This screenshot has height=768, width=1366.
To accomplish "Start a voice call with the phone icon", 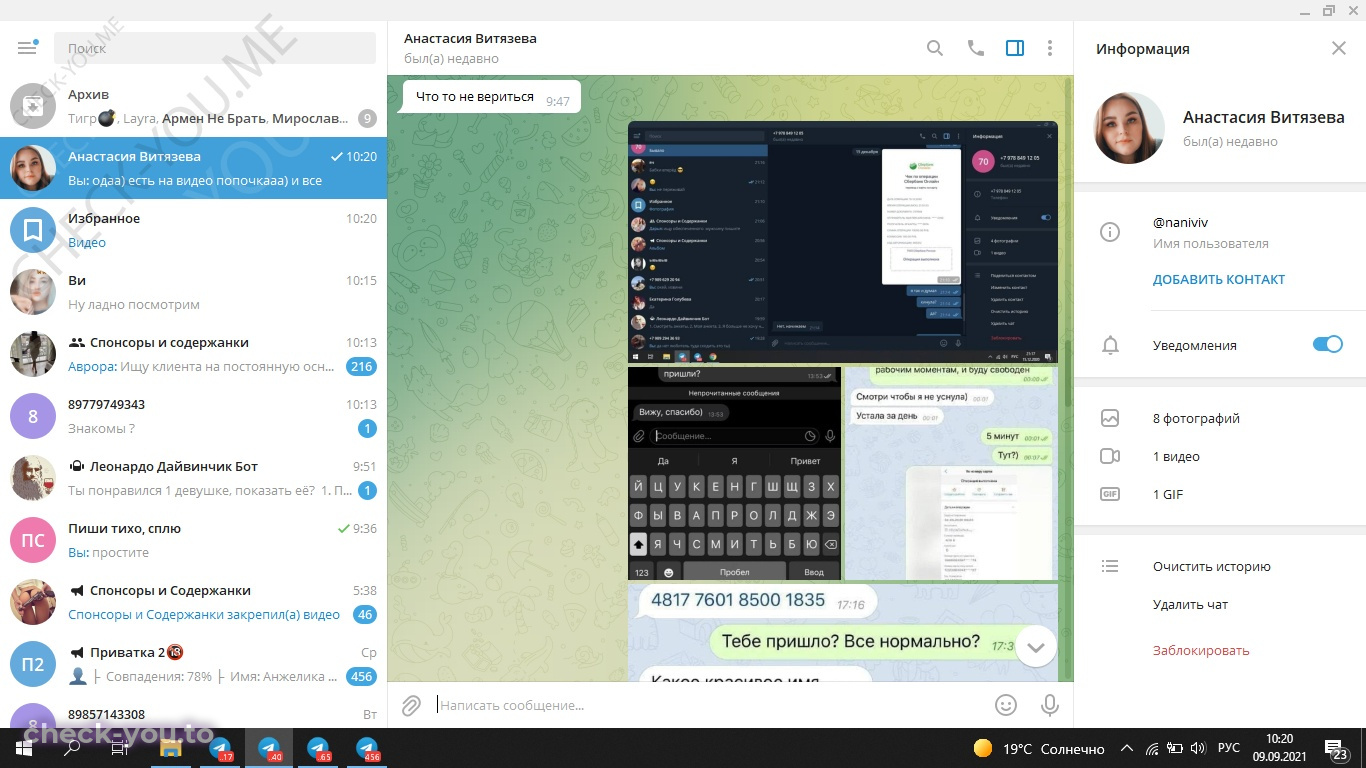I will (976, 48).
